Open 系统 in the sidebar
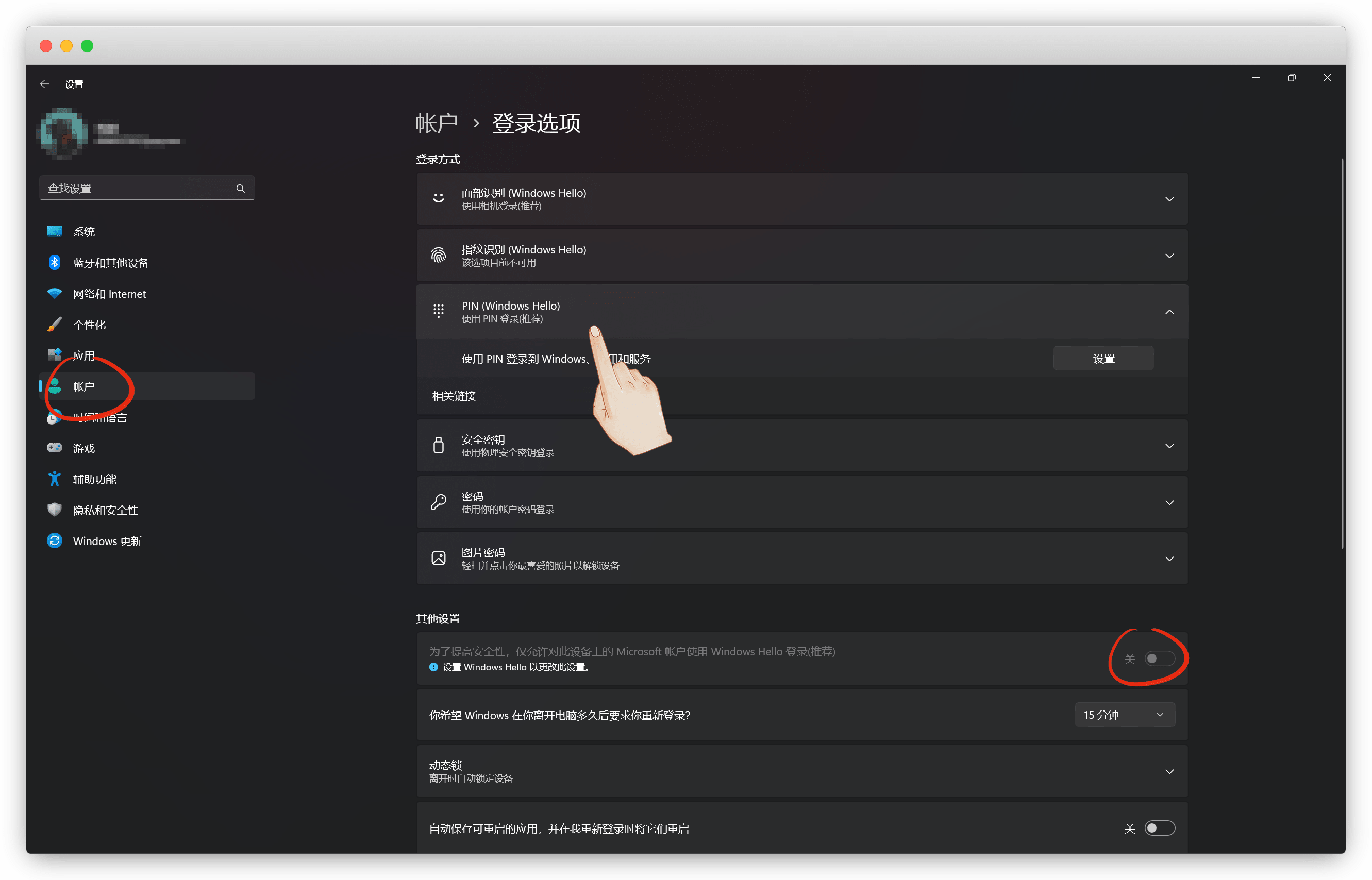The height and width of the screenshot is (880, 1372). click(84, 232)
